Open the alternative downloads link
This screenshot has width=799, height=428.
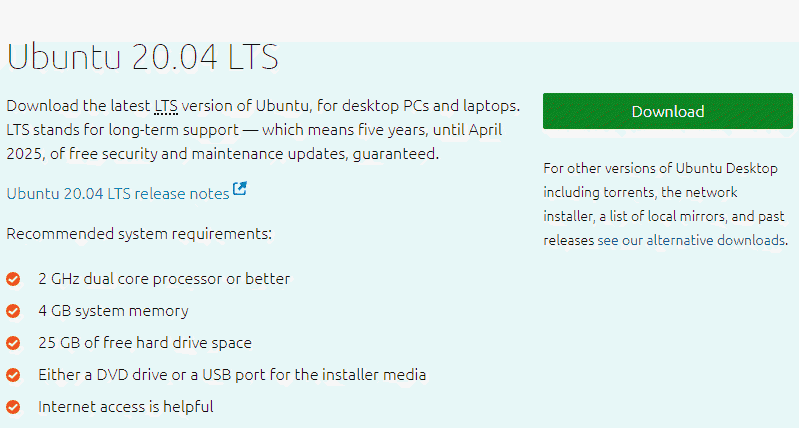716,240
